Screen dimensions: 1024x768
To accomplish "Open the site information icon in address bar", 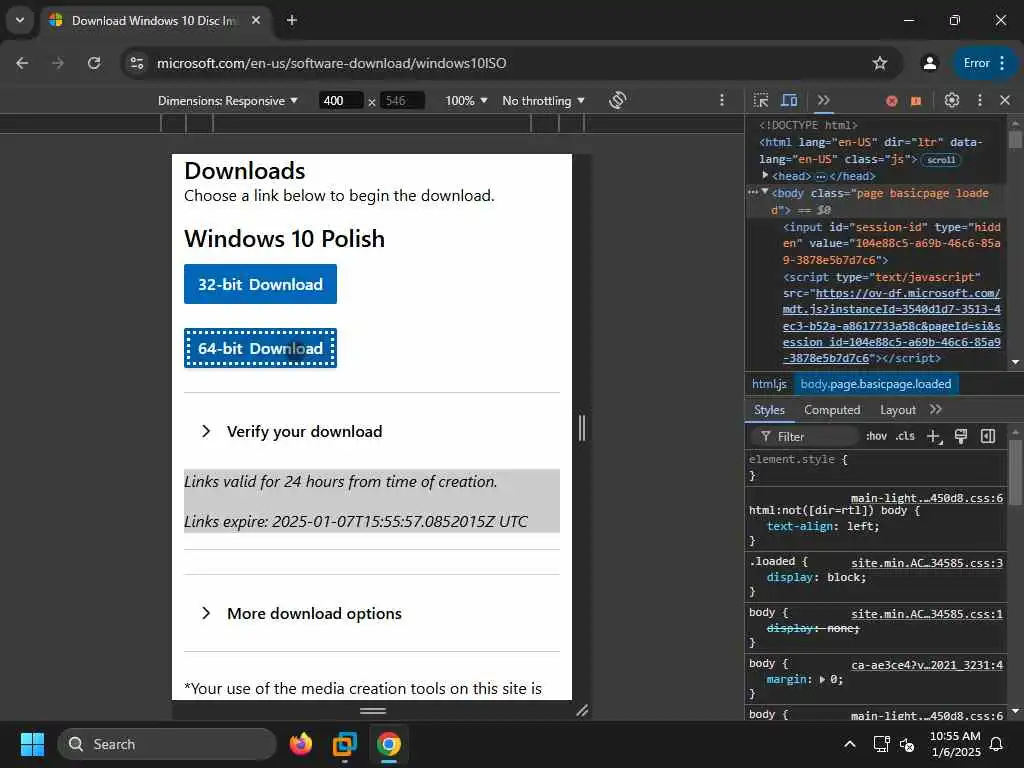I will pos(136,63).
